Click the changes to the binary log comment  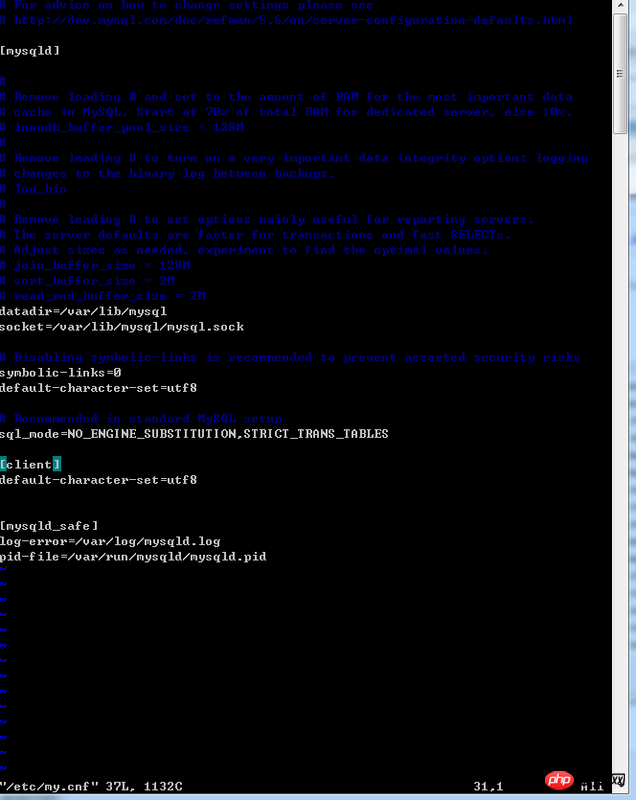(x=168, y=173)
